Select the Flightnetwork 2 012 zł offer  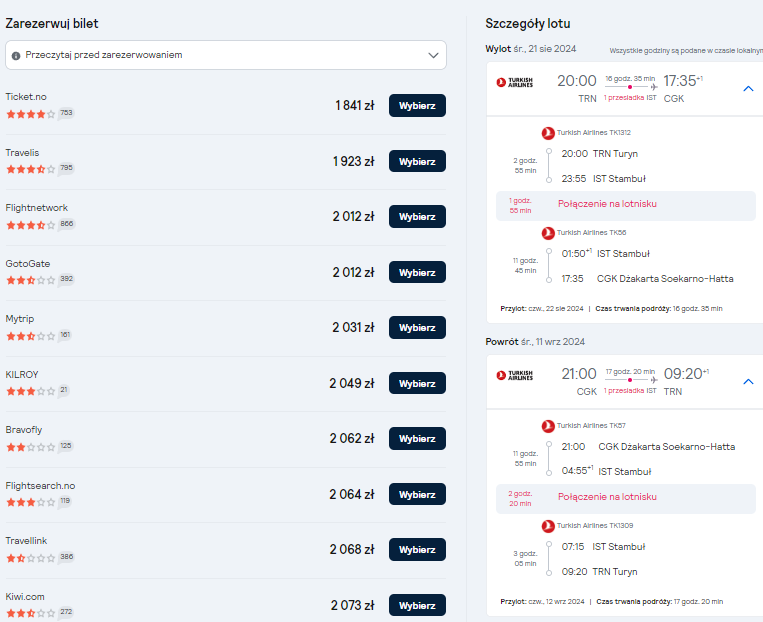(417, 217)
